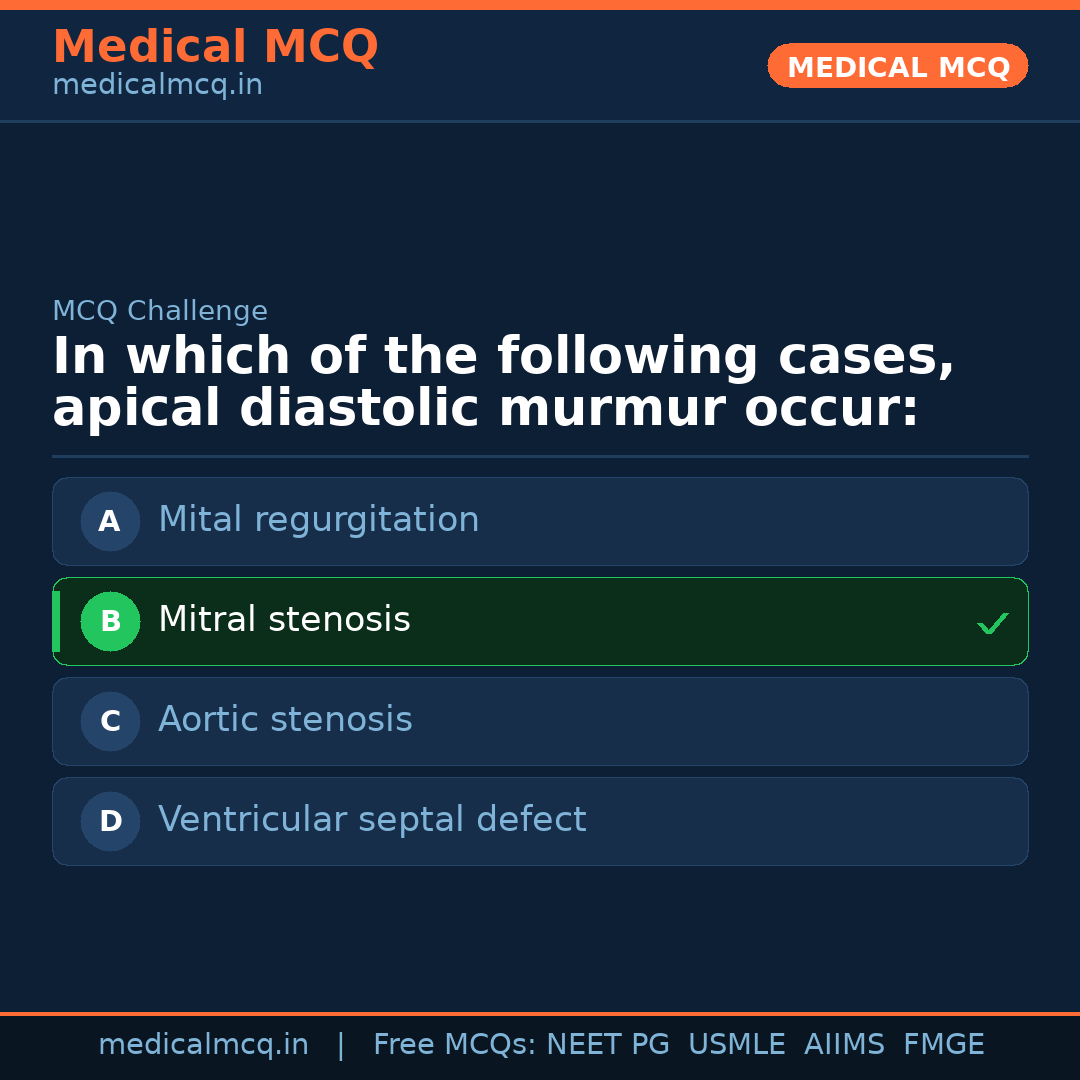Image resolution: width=1080 pixels, height=1080 pixels.
Task: Switch to the NEET PG category
Action: click(x=607, y=1043)
